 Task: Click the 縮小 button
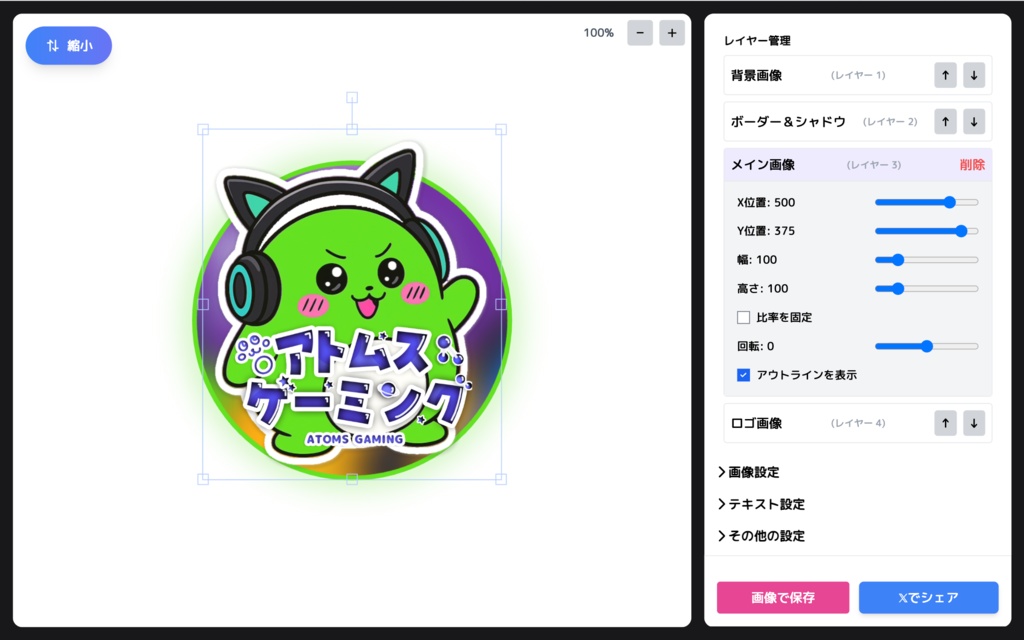(68, 45)
